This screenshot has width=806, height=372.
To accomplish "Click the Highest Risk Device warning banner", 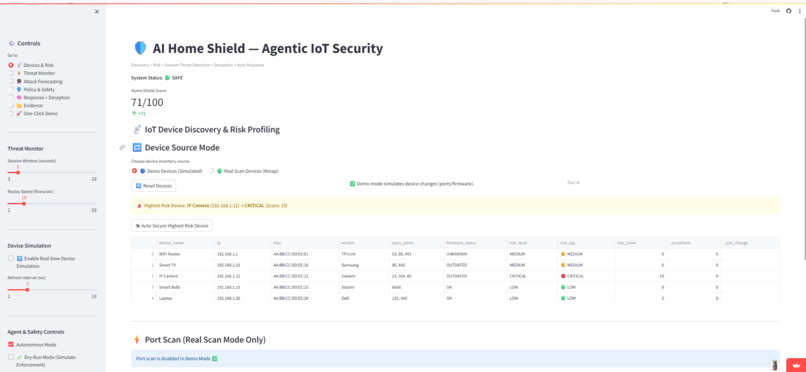I will click(x=455, y=206).
